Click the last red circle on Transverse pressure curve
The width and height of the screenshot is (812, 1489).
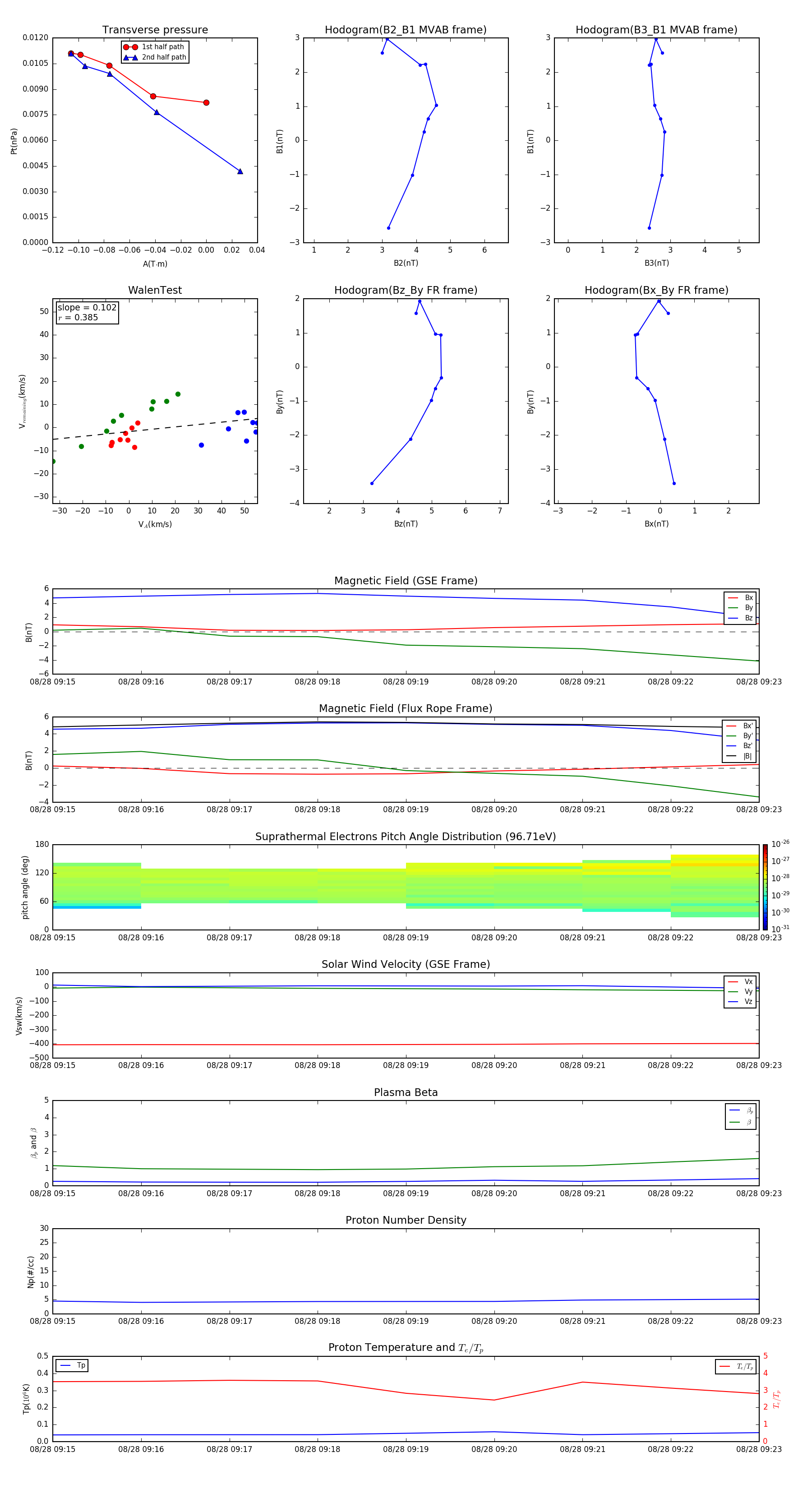(206, 103)
